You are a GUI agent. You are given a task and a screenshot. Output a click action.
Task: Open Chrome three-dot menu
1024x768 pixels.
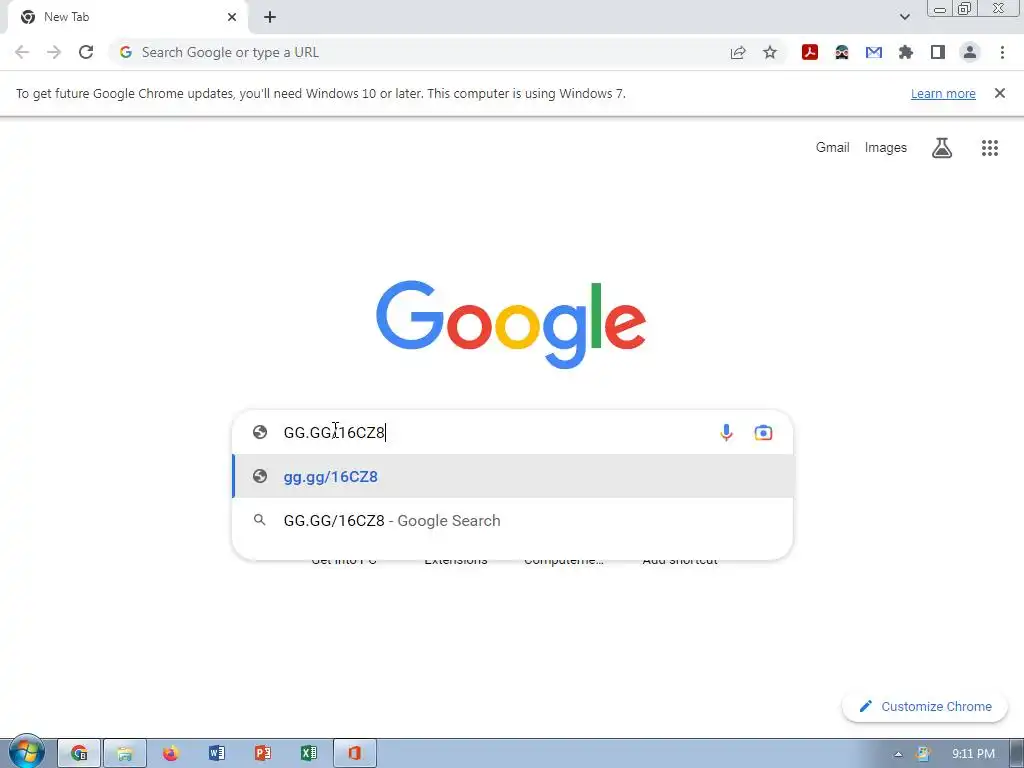[x=1002, y=52]
